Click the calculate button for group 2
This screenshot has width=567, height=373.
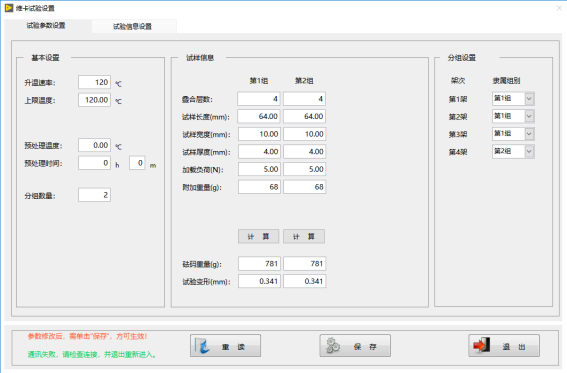304,236
